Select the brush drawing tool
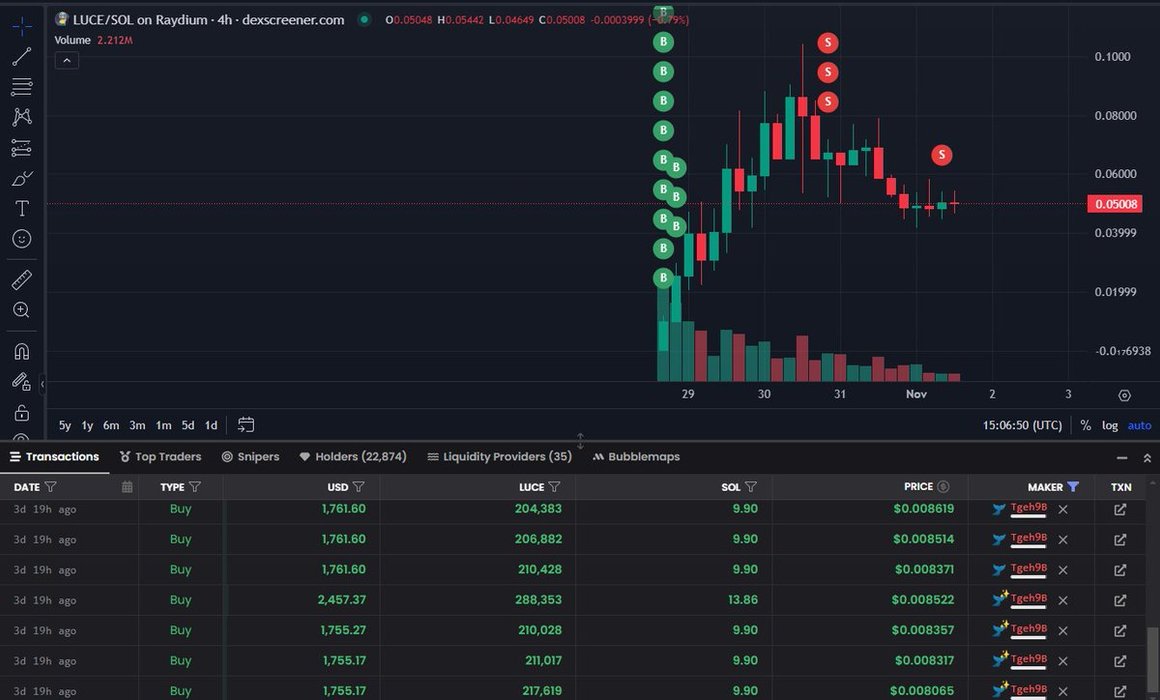1160x700 pixels. tap(21, 178)
